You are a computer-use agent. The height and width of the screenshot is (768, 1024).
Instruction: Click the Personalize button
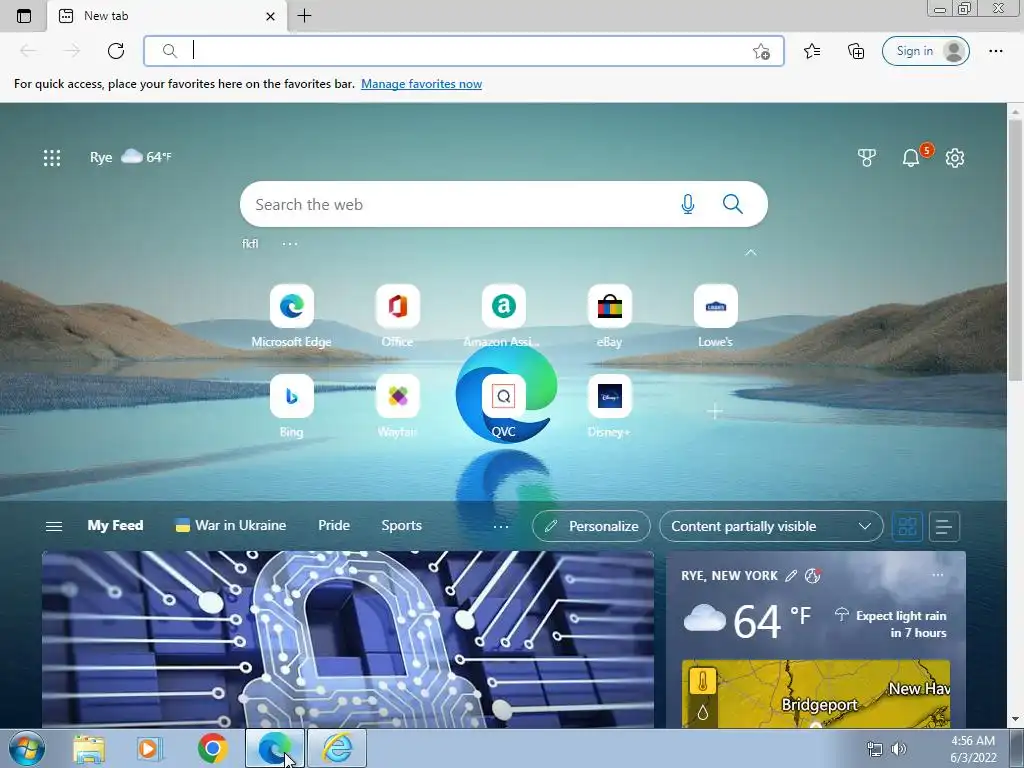click(591, 526)
